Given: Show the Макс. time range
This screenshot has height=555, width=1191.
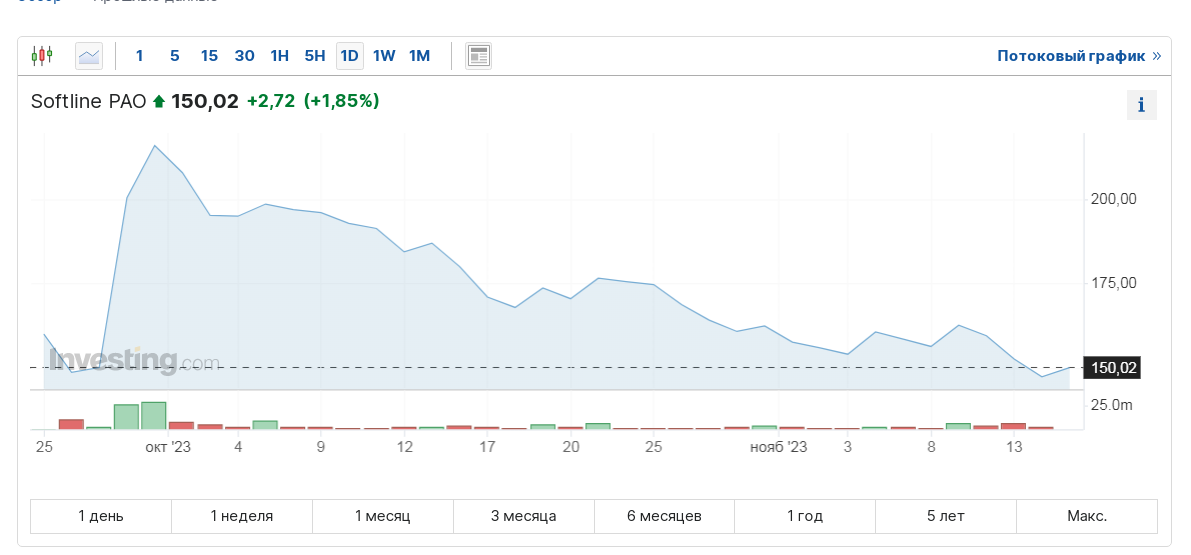Looking at the screenshot, I should (x=1087, y=516).
